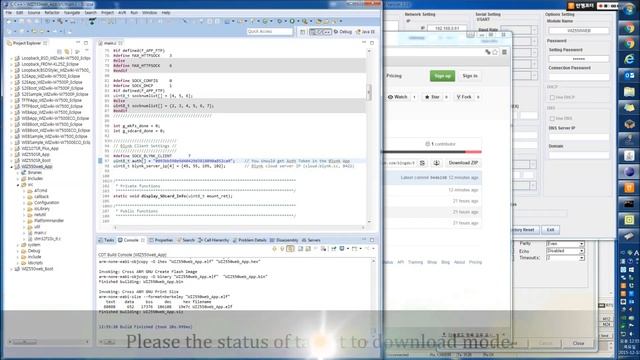Open the Run menu in Eclipse

(x=134, y=13)
